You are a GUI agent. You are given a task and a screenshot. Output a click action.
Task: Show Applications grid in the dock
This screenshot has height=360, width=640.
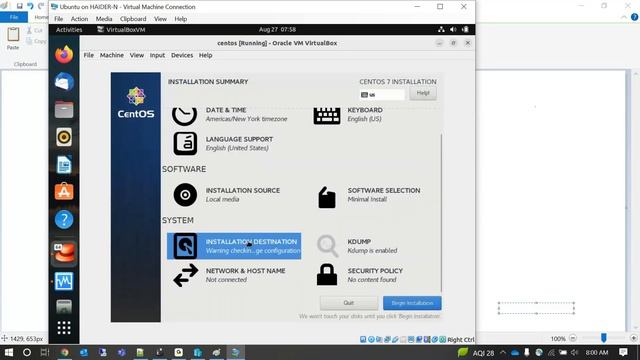64,328
